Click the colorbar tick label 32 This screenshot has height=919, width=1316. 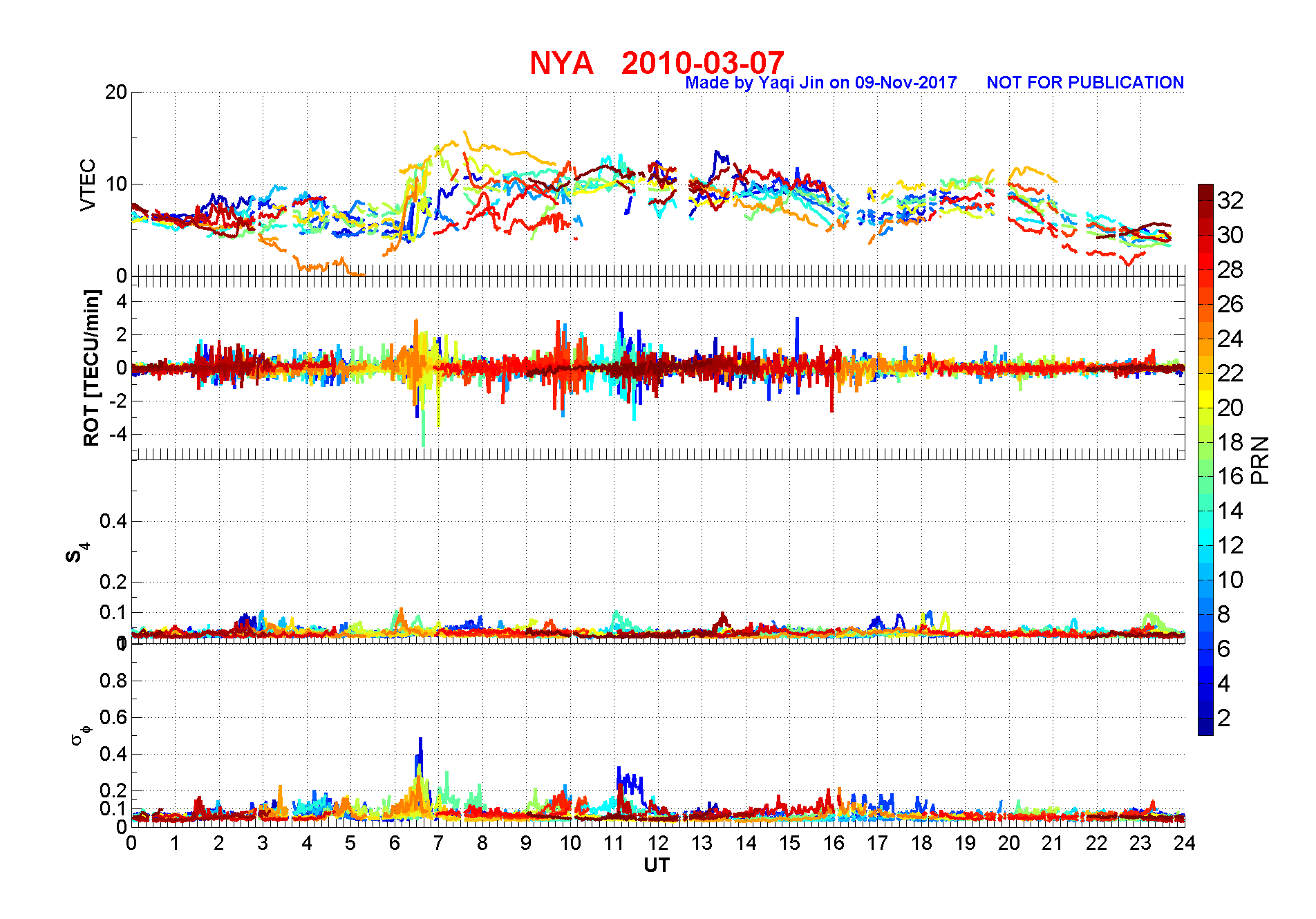(x=1230, y=200)
